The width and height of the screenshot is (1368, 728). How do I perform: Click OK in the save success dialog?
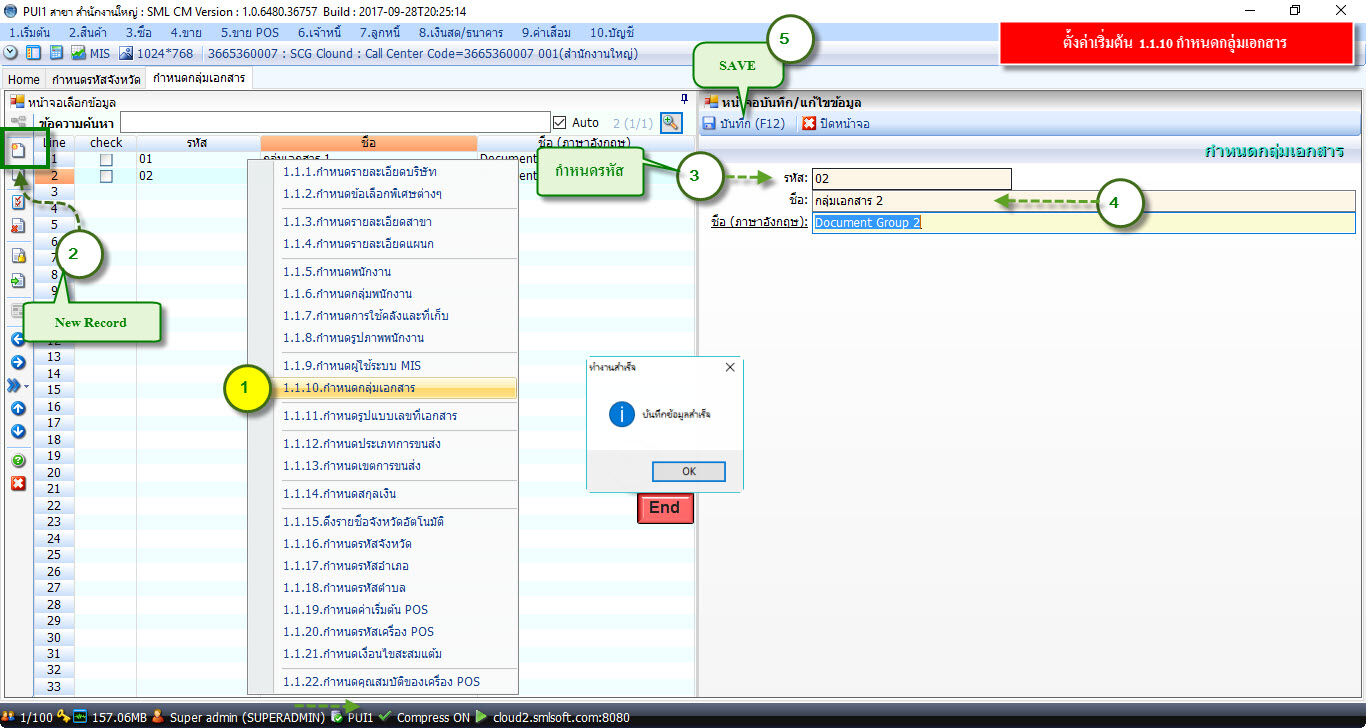(x=689, y=471)
